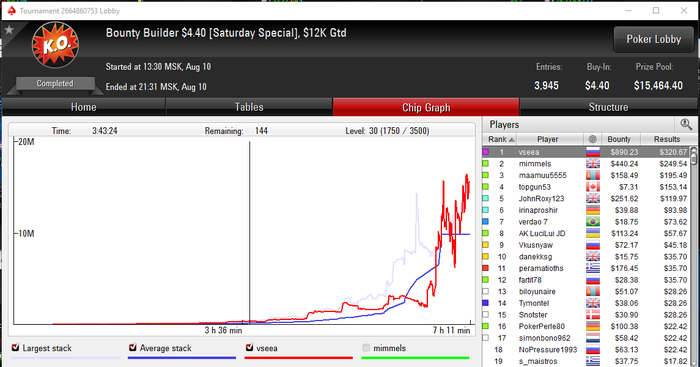The image size is (700, 367).
Task: Click bounty $890.23 for vseea
Action: [625, 152]
